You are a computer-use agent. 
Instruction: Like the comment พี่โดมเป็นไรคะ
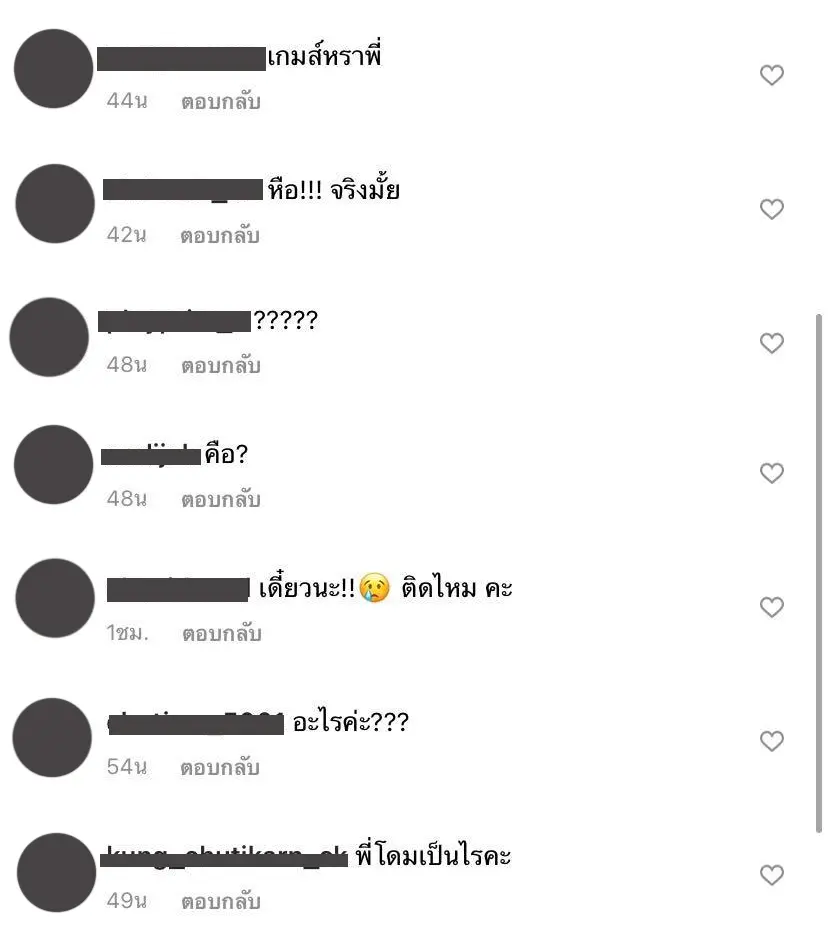tap(771, 875)
